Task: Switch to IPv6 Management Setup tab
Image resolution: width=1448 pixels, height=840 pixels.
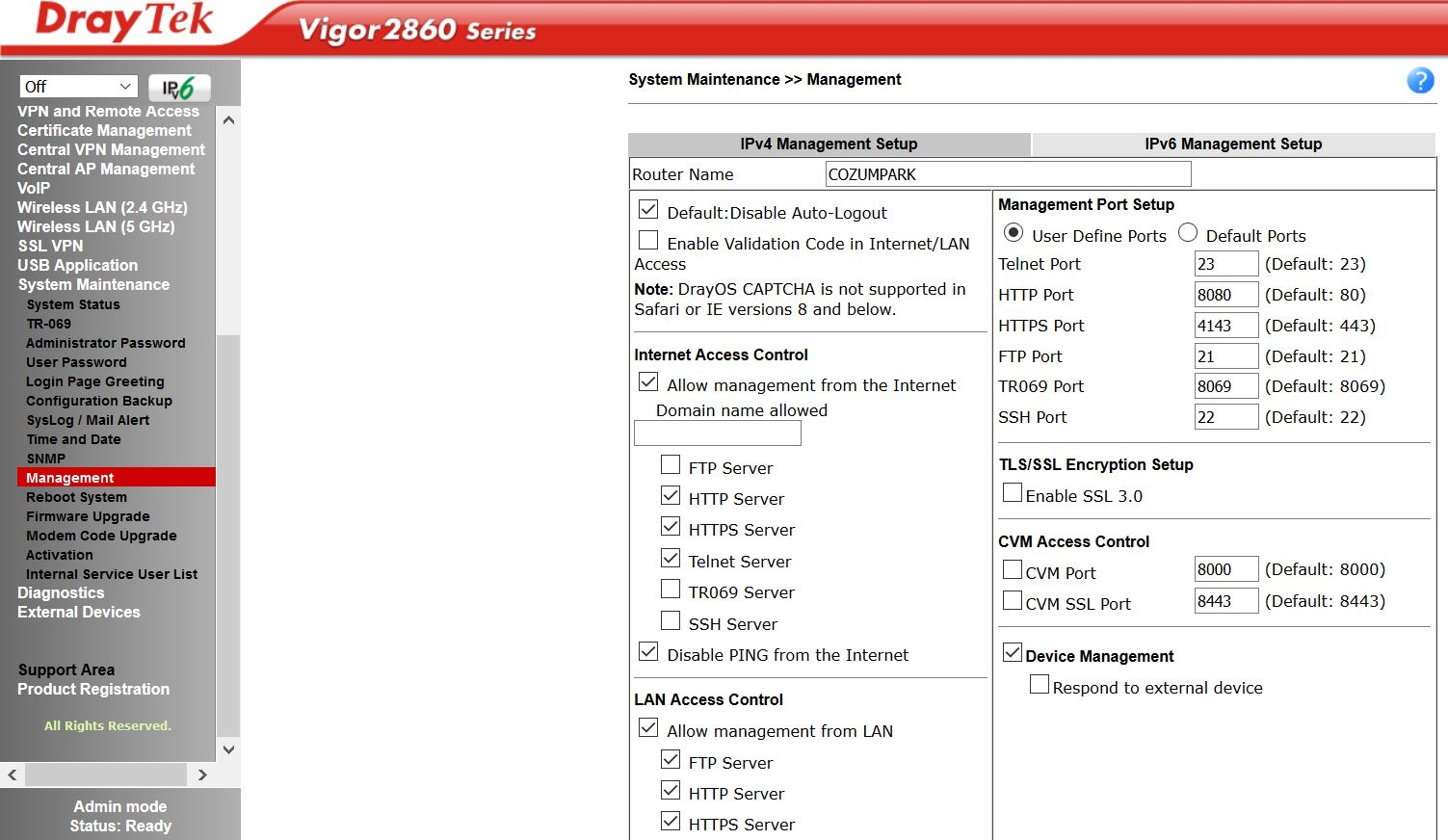Action: coord(1232,144)
